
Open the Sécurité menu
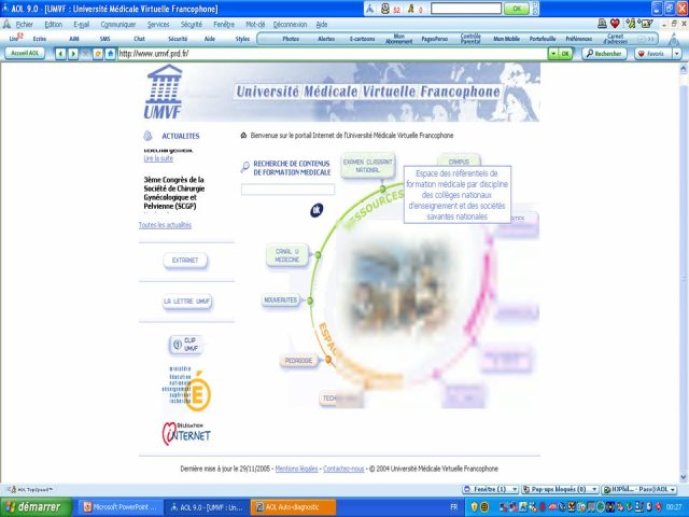click(x=191, y=24)
